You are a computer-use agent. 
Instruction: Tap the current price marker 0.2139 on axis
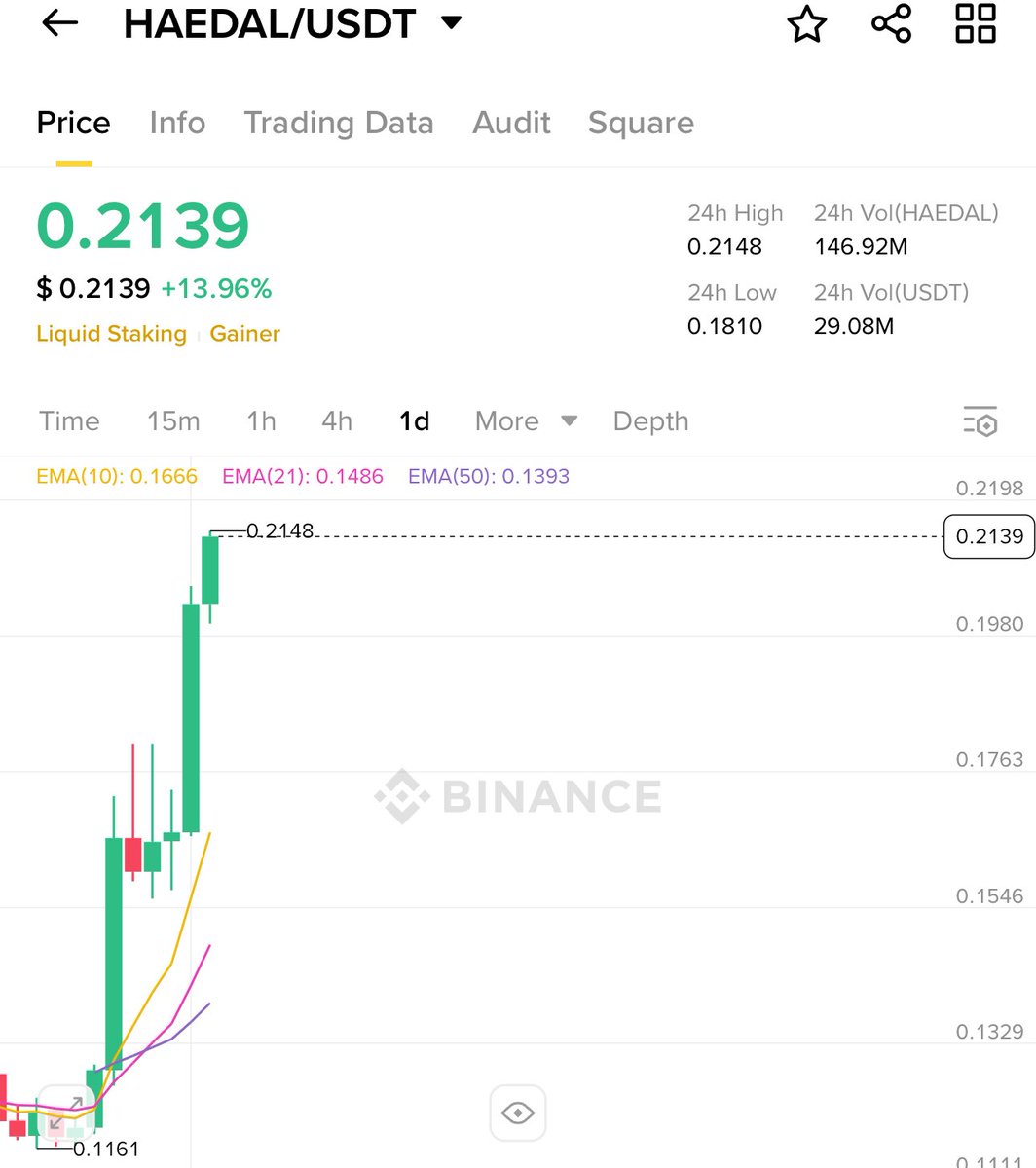pos(989,536)
